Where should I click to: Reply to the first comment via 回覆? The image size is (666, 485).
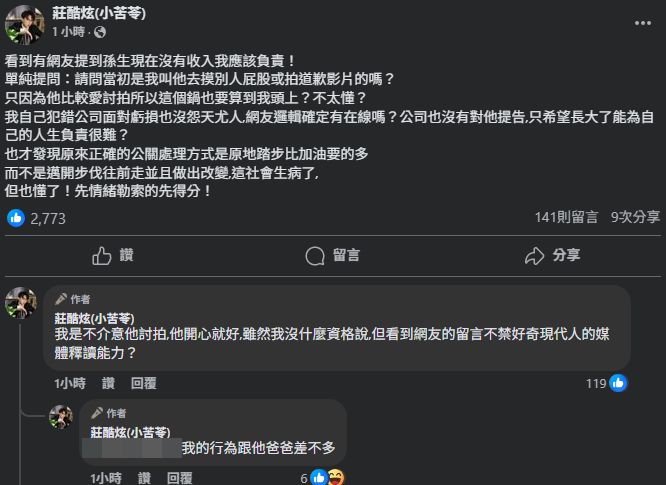tap(144, 383)
